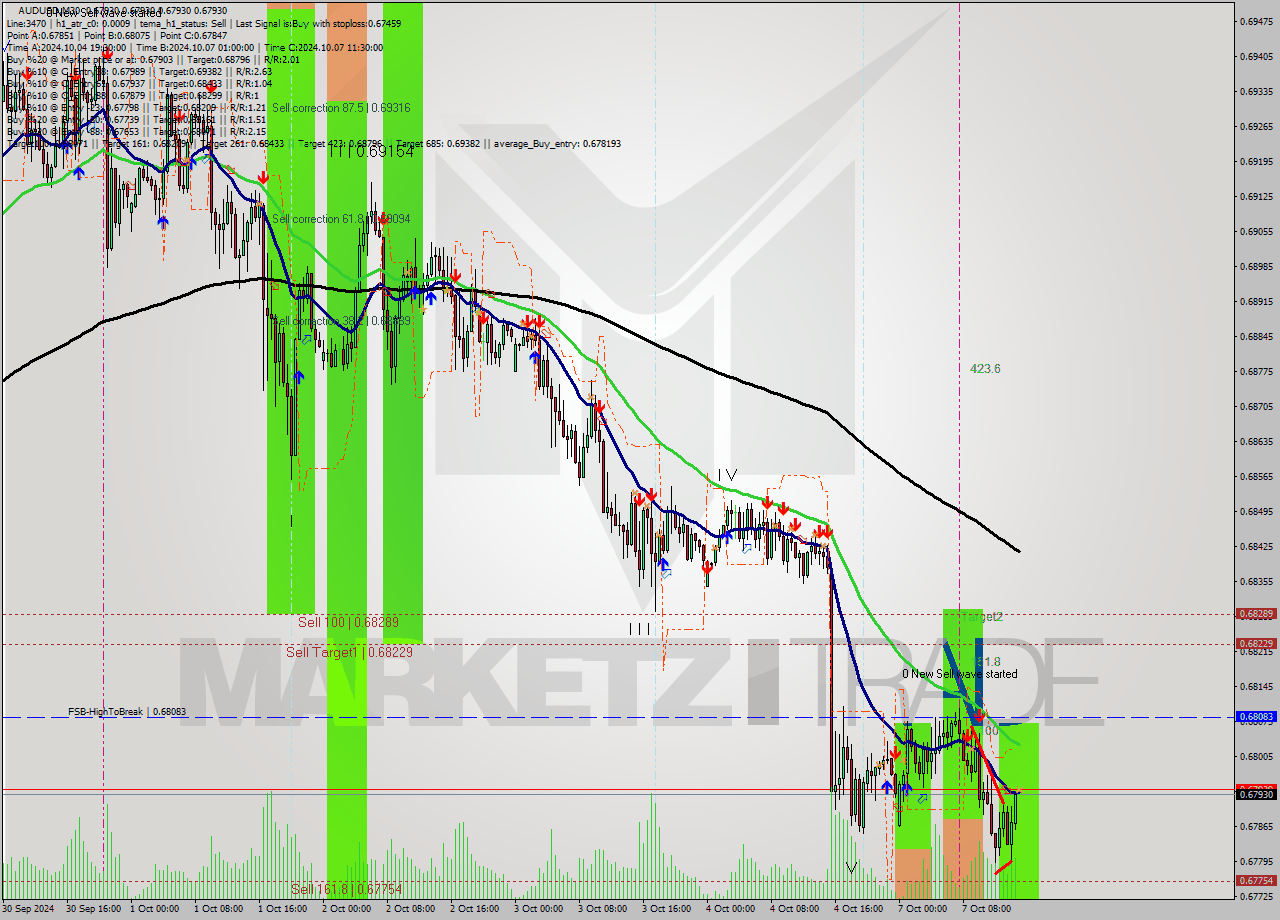Screen dimensions: 1280x920
Task: Click the 'Target 685: 0.69382' info text
Action: tap(438, 144)
